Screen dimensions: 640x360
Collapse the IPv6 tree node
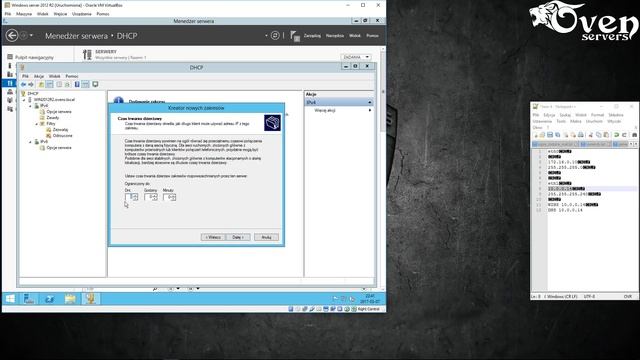click(x=30, y=142)
